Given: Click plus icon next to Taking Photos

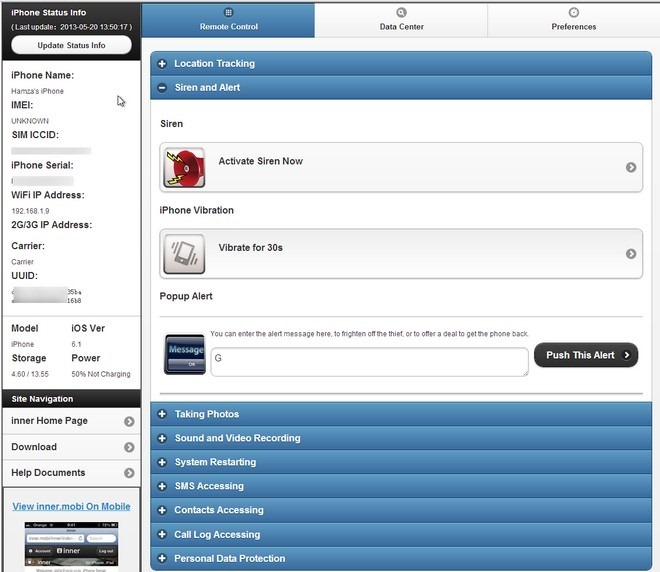Looking at the screenshot, I should tap(162, 414).
